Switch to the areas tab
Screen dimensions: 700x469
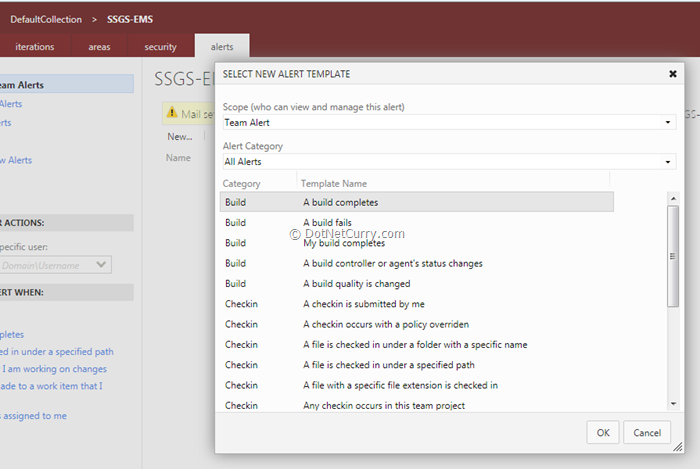click(99, 46)
